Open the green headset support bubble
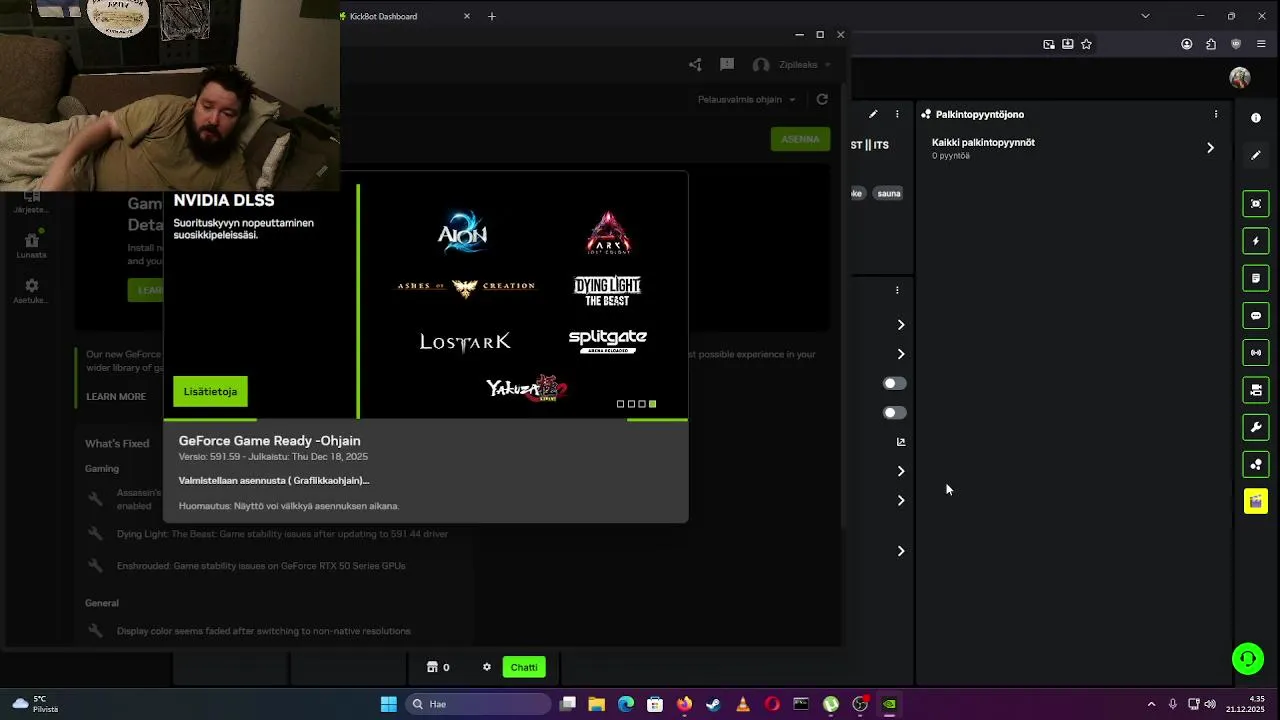The height and width of the screenshot is (720, 1280). (1247, 659)
